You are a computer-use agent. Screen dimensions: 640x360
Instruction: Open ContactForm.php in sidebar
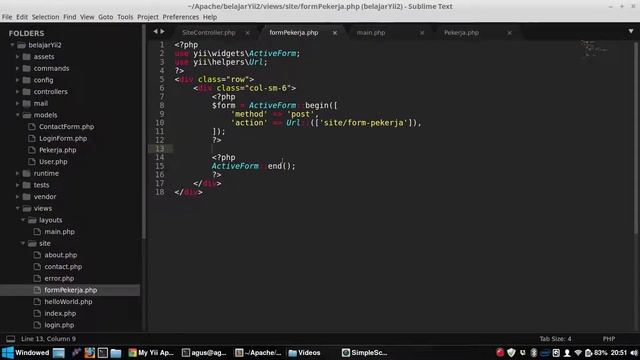67,127
